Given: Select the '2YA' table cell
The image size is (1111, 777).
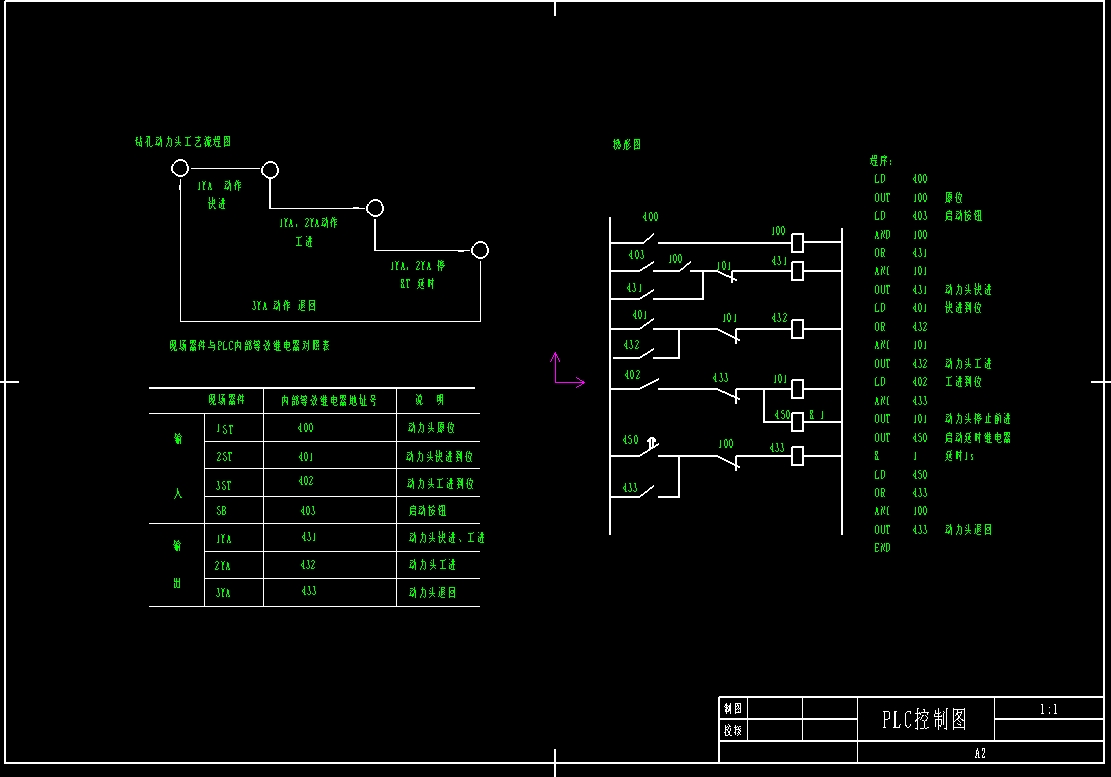Looking at the screenshot, I should coord(222,566).
